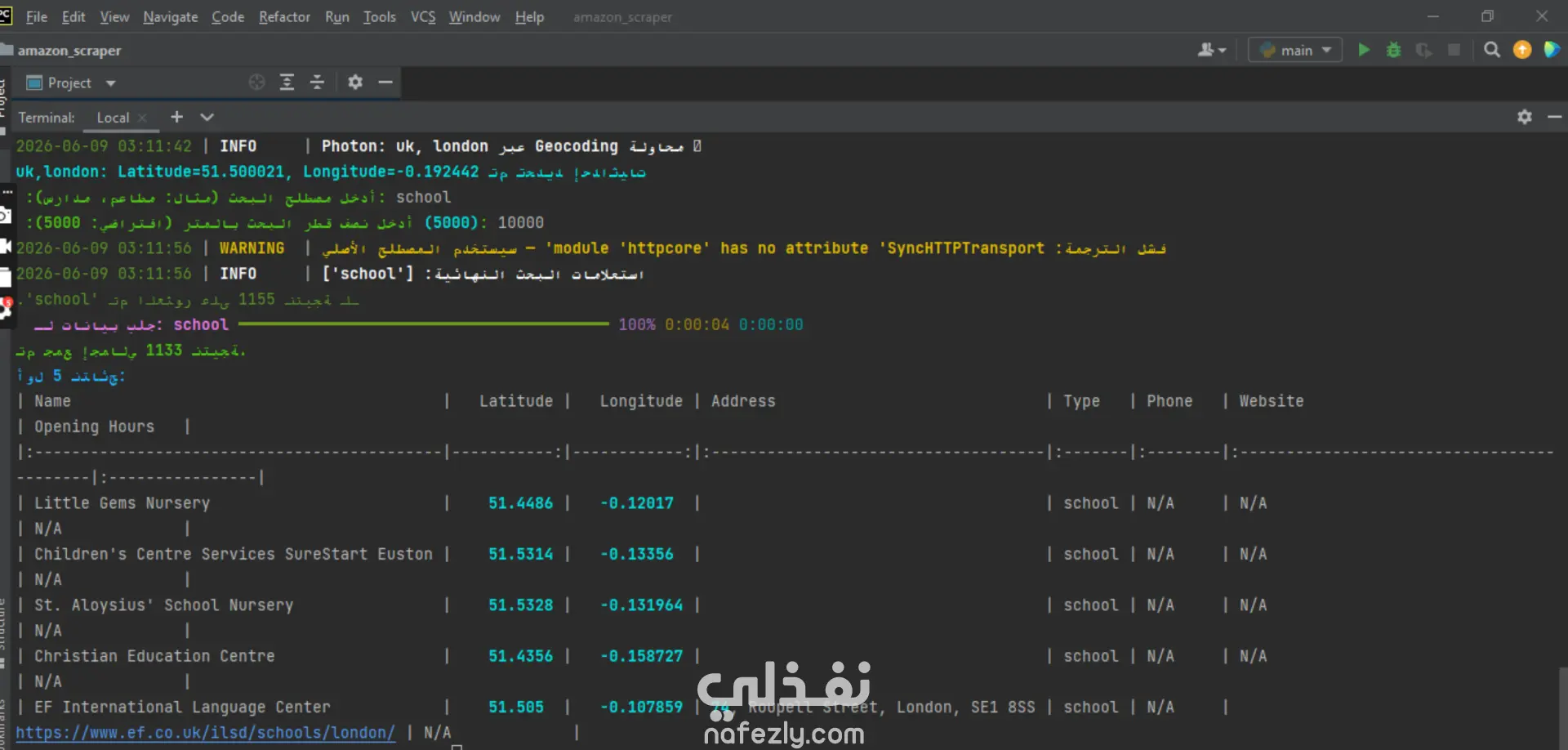
Task: Click the IDE update arrow icon
Action: point(1522,50)
